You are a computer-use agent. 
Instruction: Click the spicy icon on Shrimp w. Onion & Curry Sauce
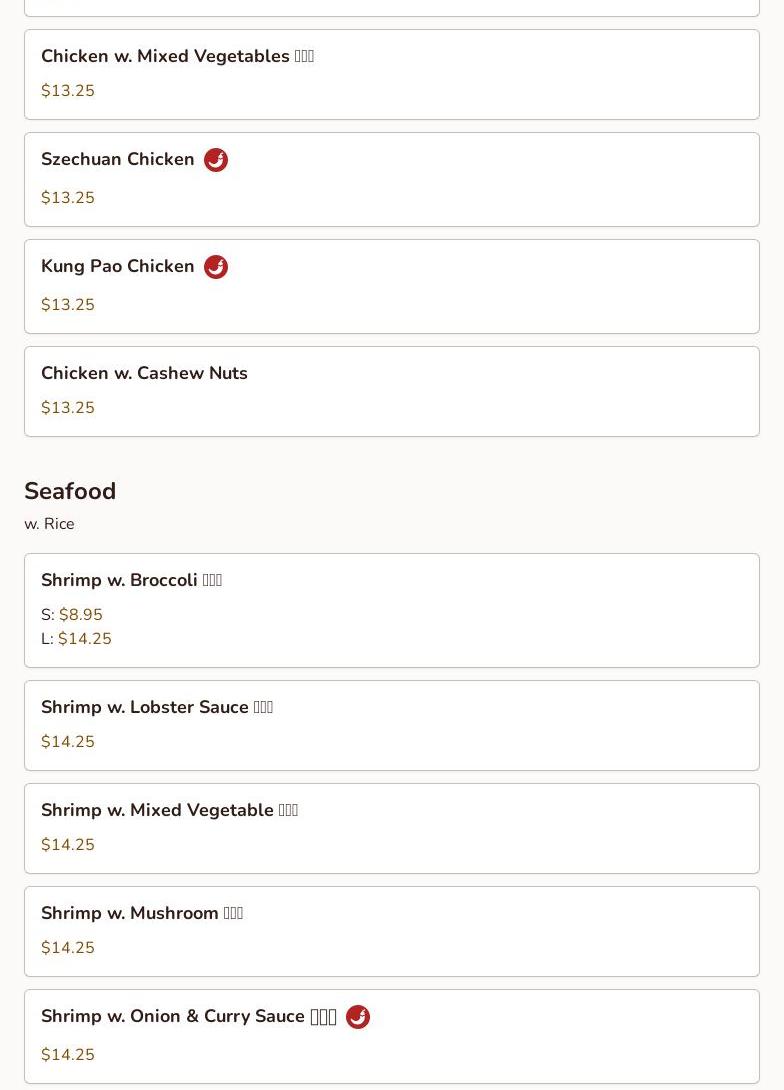click(358, 1017)
